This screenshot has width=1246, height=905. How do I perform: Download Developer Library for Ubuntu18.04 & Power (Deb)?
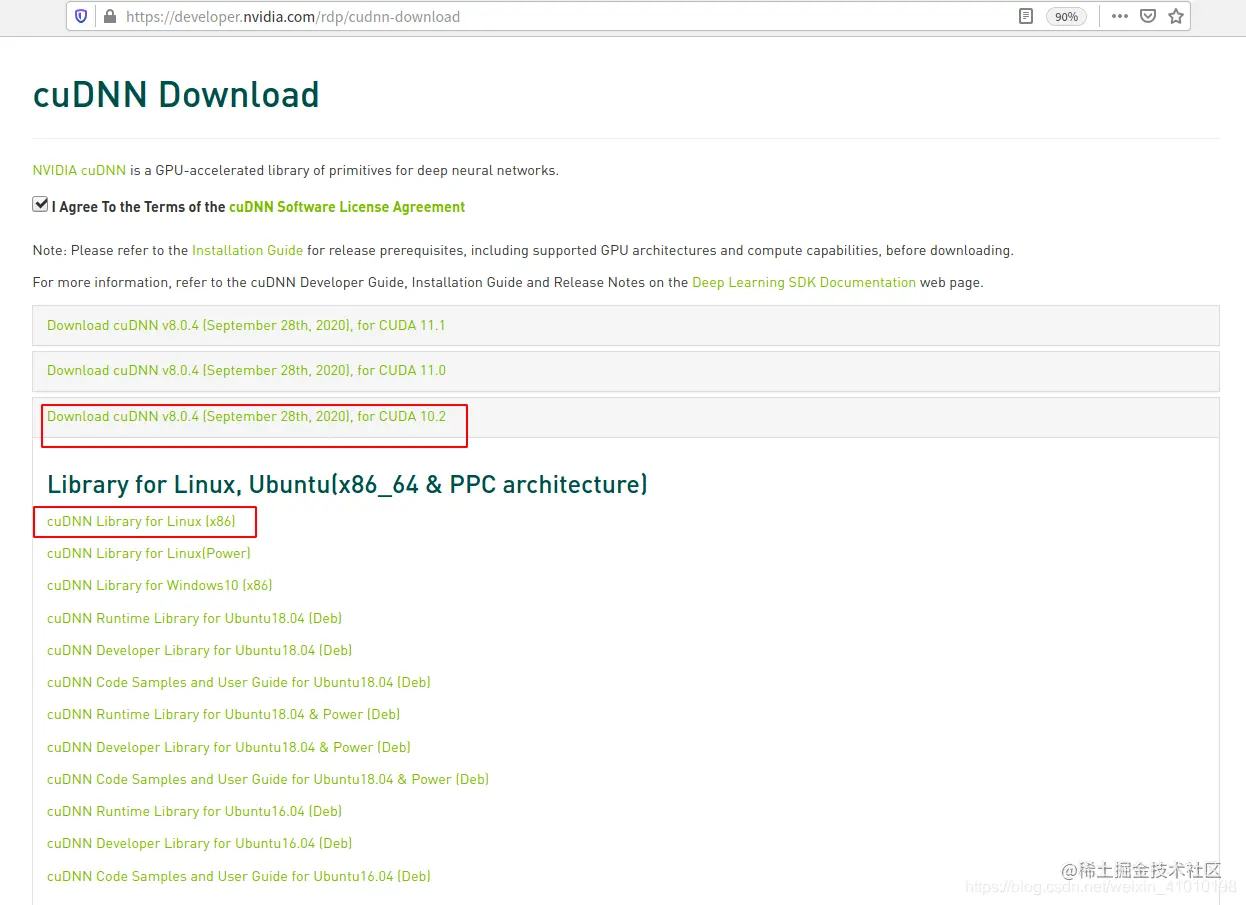[229, 747]
